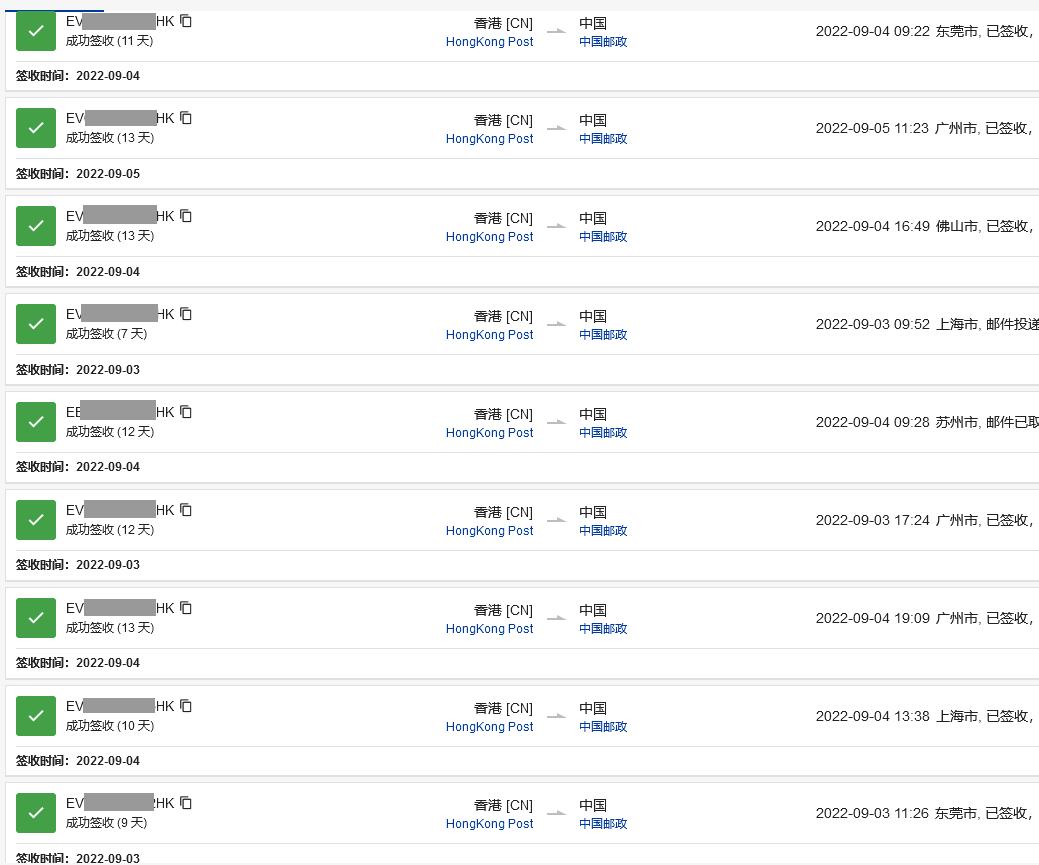Open HongKong Post link for the 10-day parcel
The width and height of the screenshot is (1039, 865).
489,727
